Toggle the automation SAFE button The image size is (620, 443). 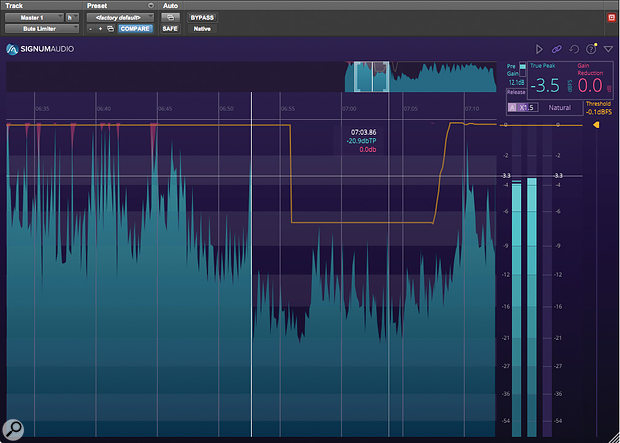(170, 29)
